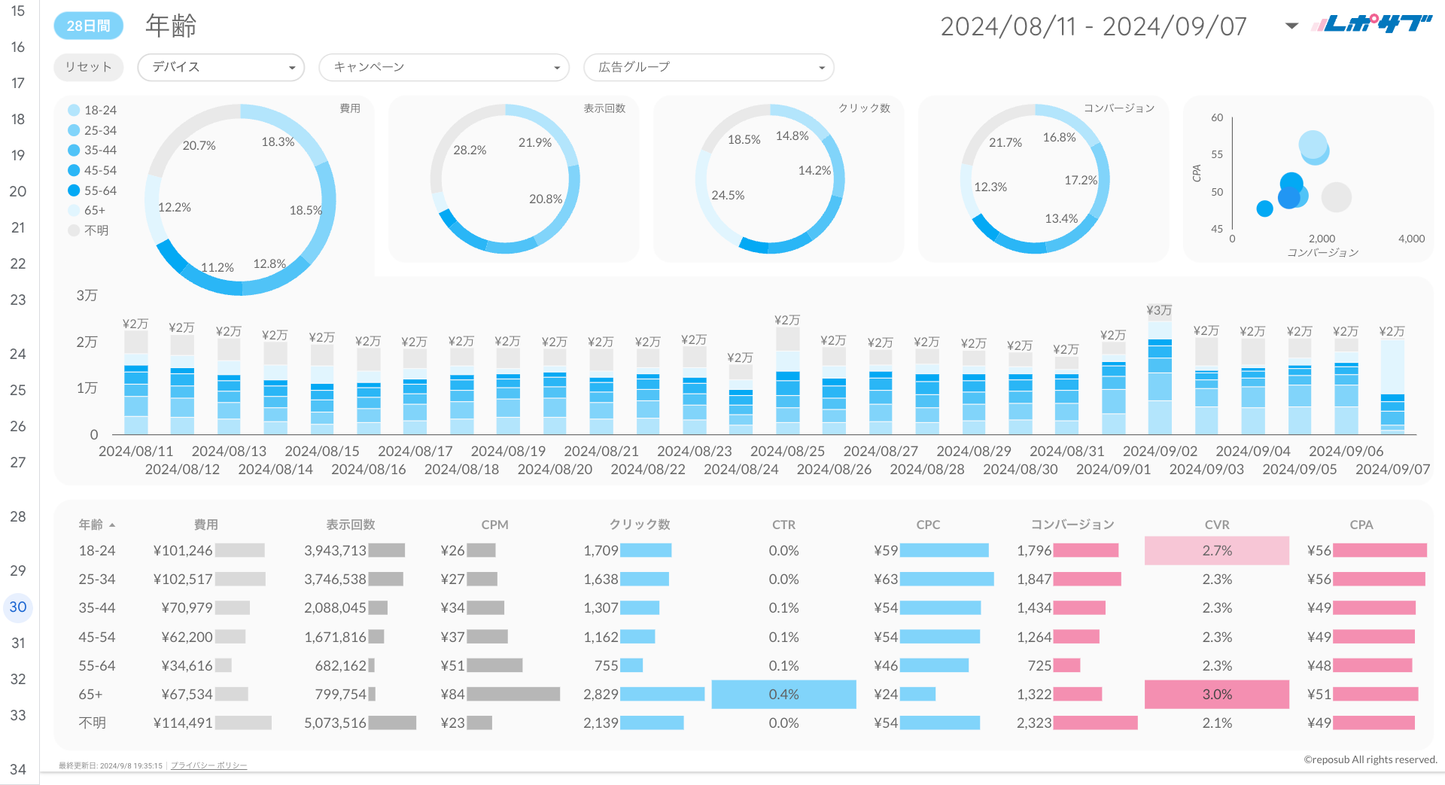Image resolution: width=1445 pixels, height=785 pixels.
Task: Click the reposub logo icon
Action: click(x=1371, y=25)
